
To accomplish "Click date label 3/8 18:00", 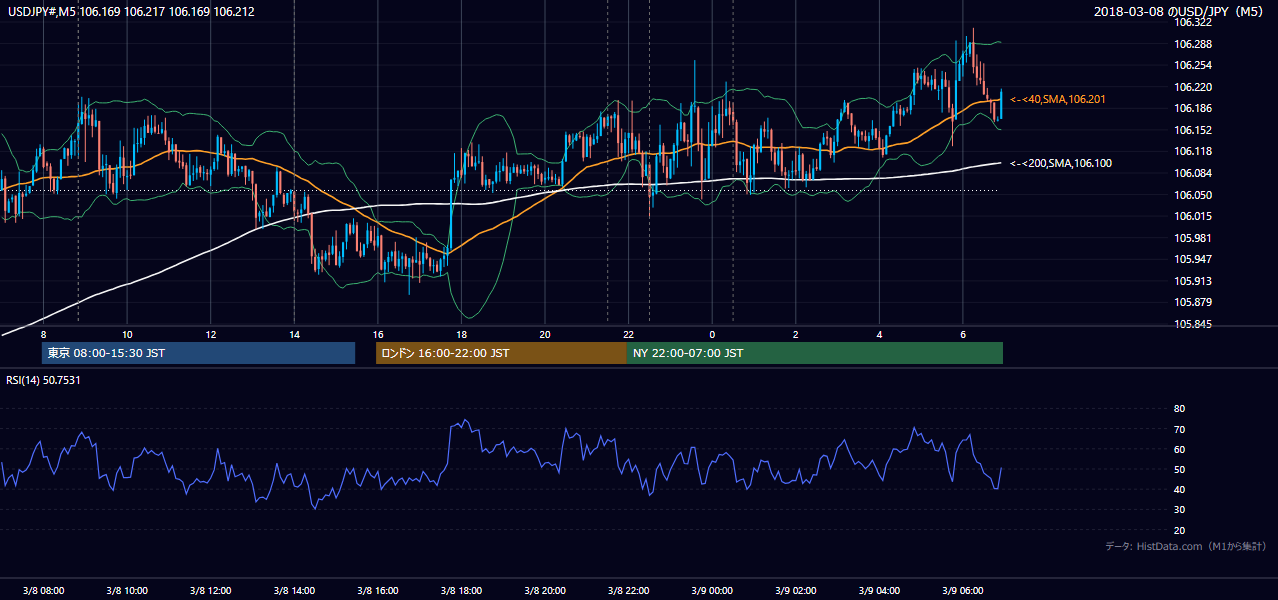I will (x=461, y=590).
